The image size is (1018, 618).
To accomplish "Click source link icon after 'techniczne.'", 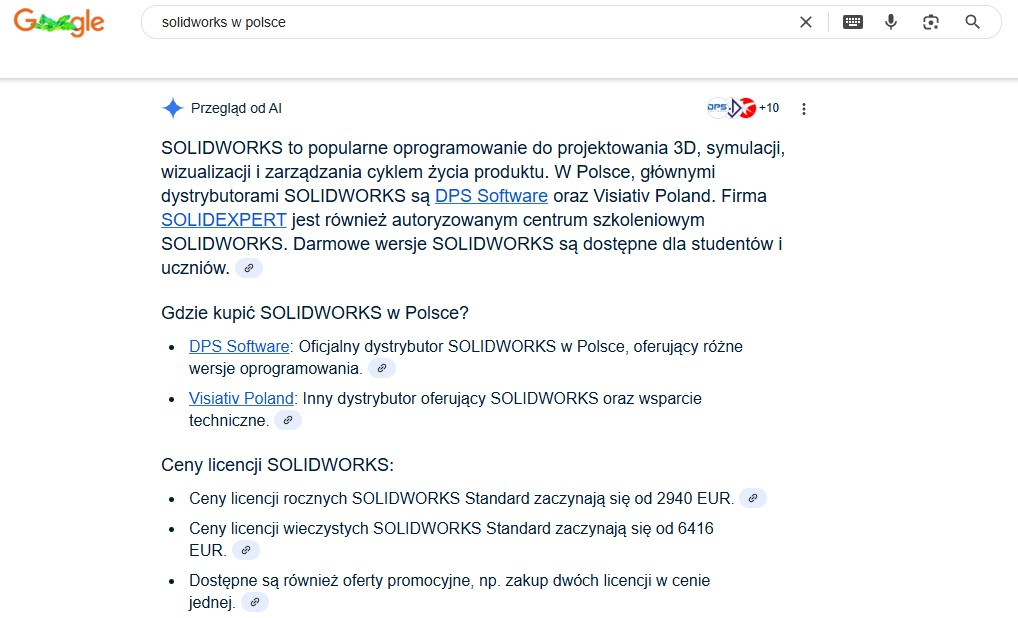I will point(288,420).
